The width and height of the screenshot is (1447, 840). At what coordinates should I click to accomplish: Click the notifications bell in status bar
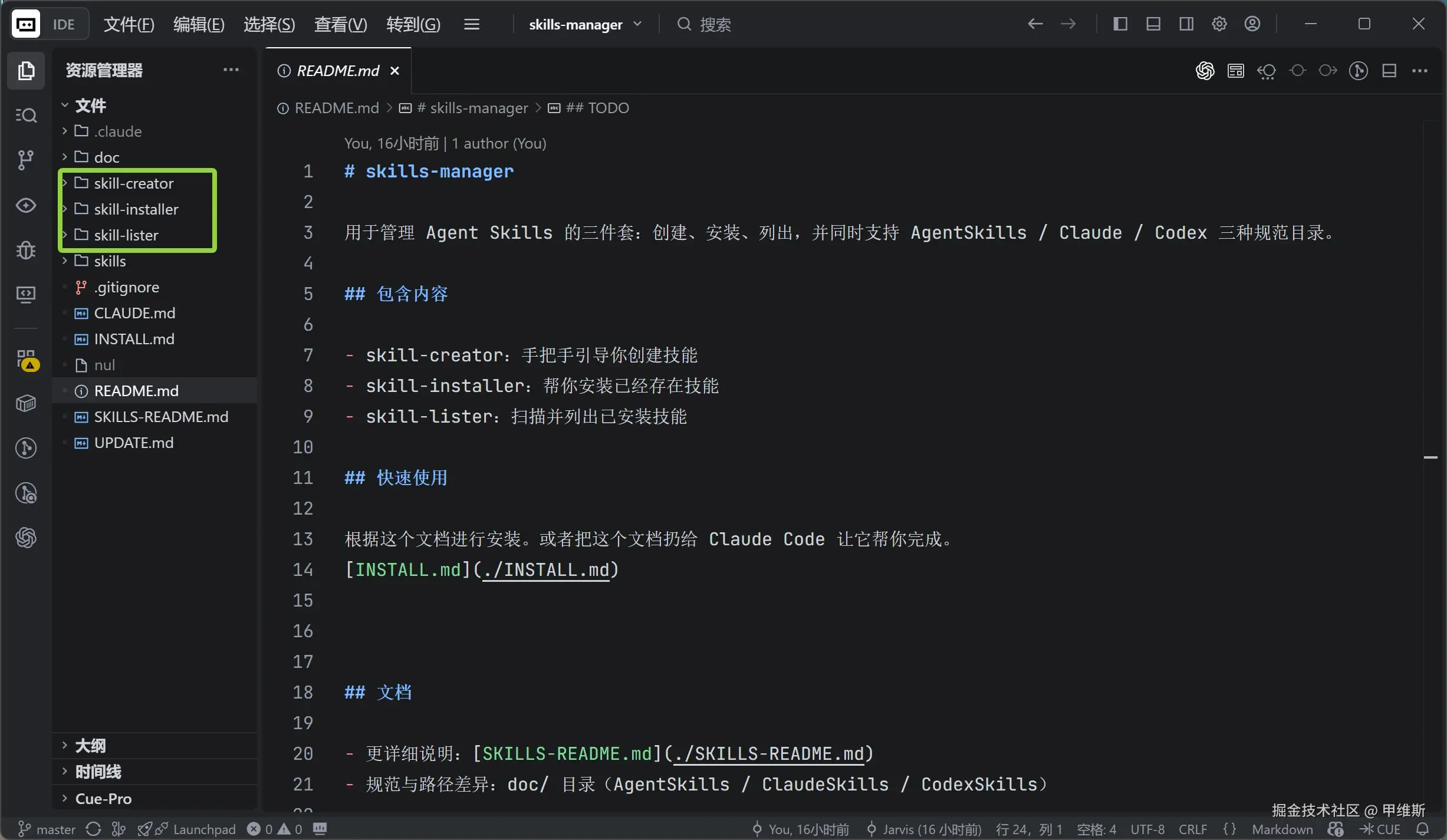[x=1423, y=829]
